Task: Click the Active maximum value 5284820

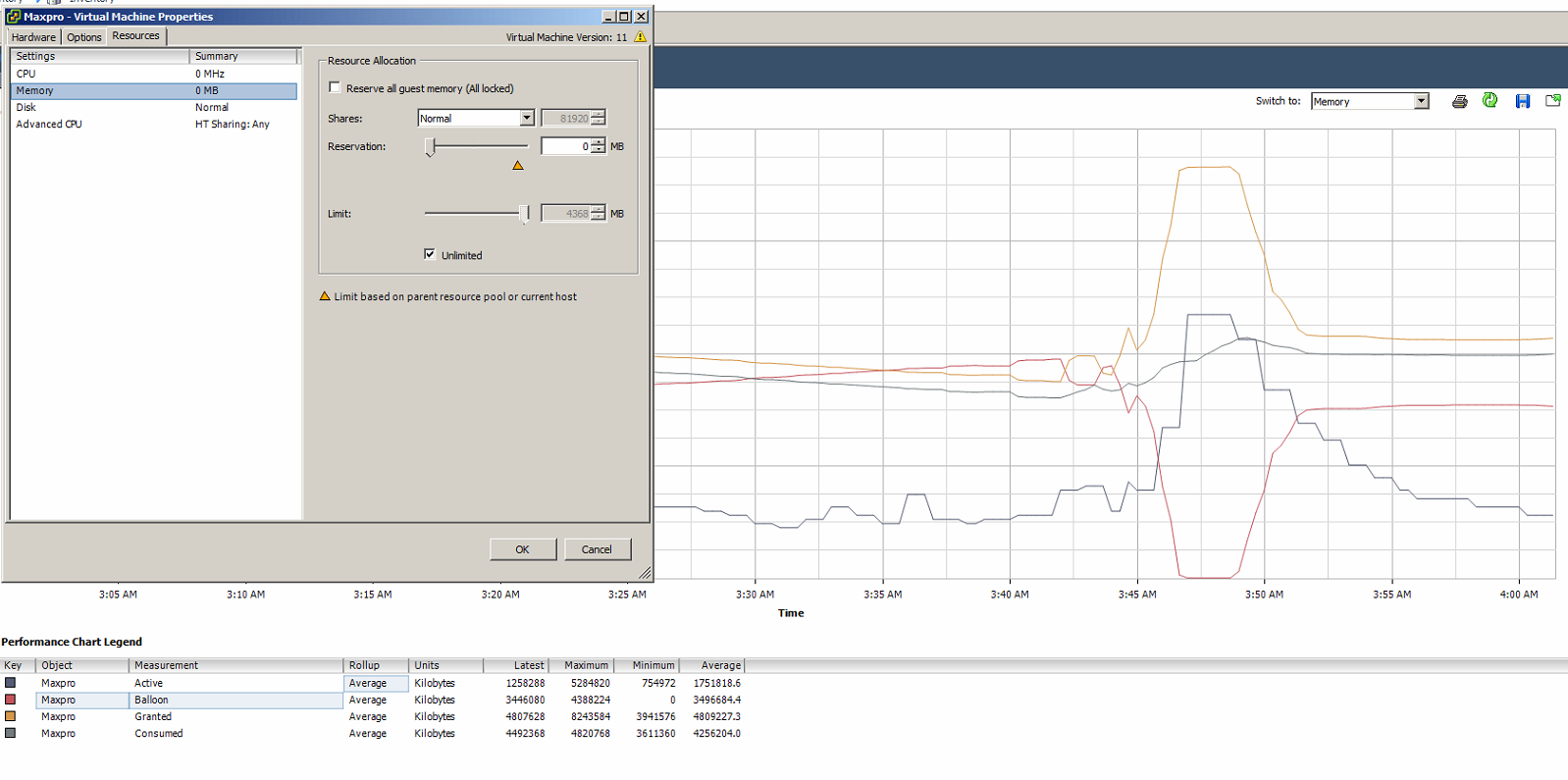Action: [591, 683]
